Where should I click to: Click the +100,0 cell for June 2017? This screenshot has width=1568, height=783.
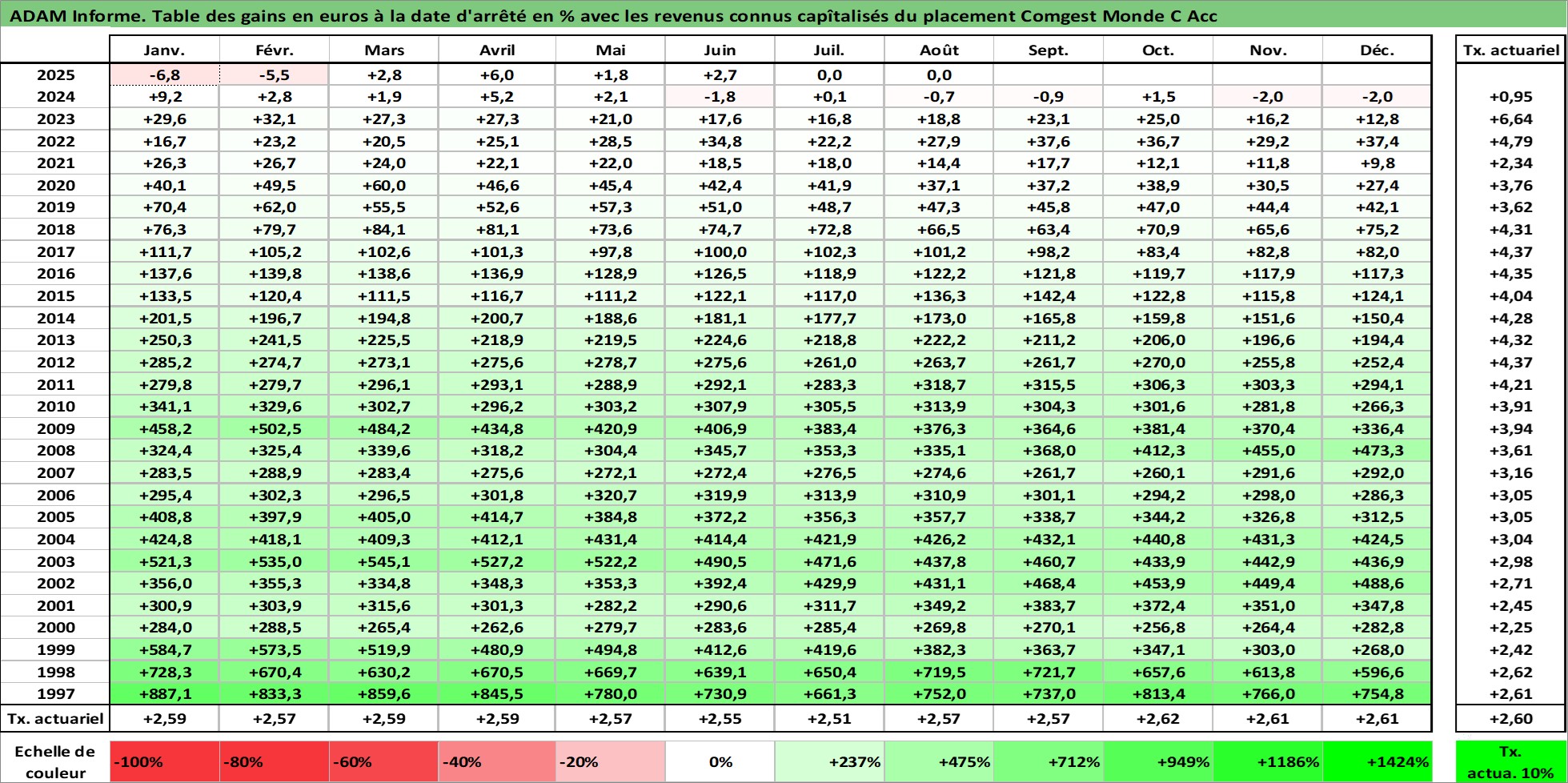click(x=720, y=252)
